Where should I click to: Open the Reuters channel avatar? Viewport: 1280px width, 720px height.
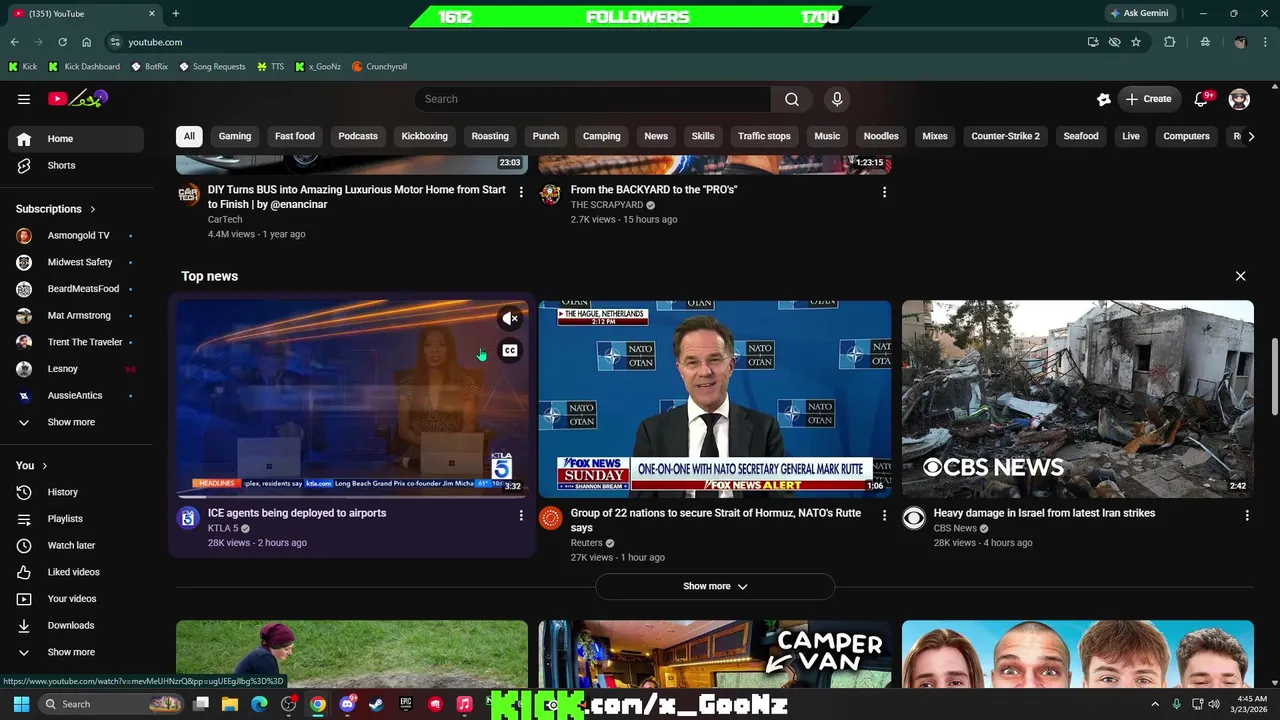550,517
